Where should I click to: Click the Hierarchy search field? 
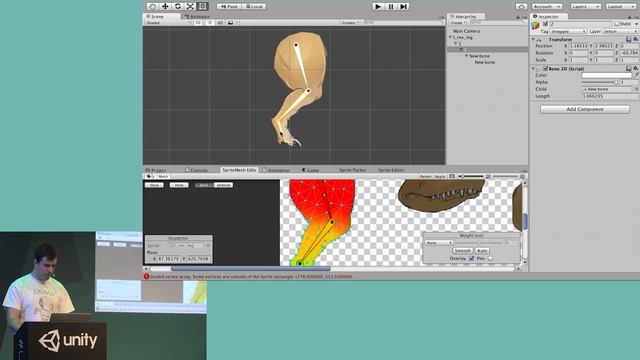[497, 23]
